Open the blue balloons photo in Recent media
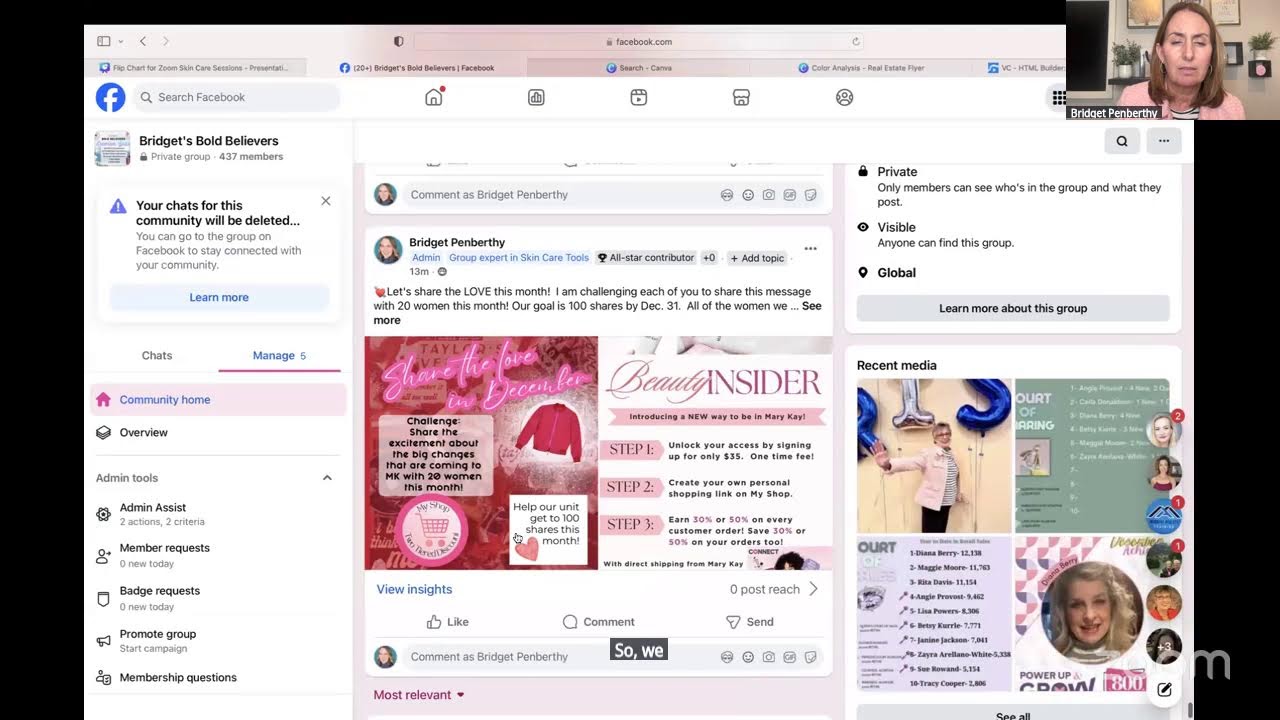 point(934,456)
